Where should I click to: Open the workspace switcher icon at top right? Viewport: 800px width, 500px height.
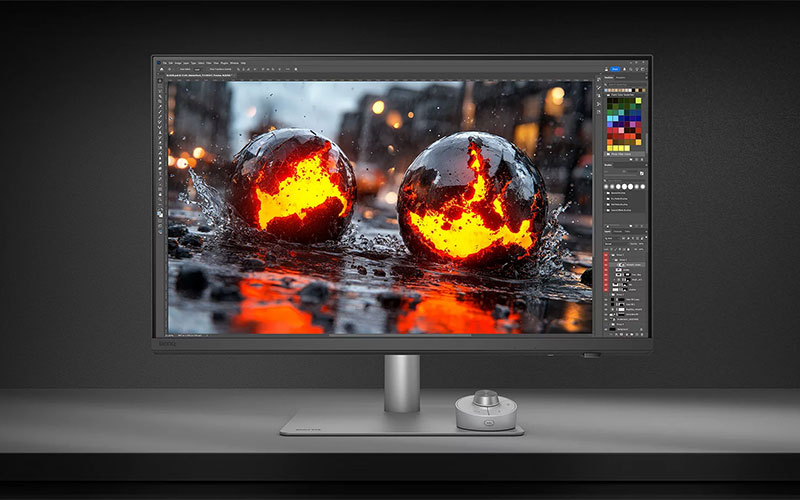pos(643,69)
